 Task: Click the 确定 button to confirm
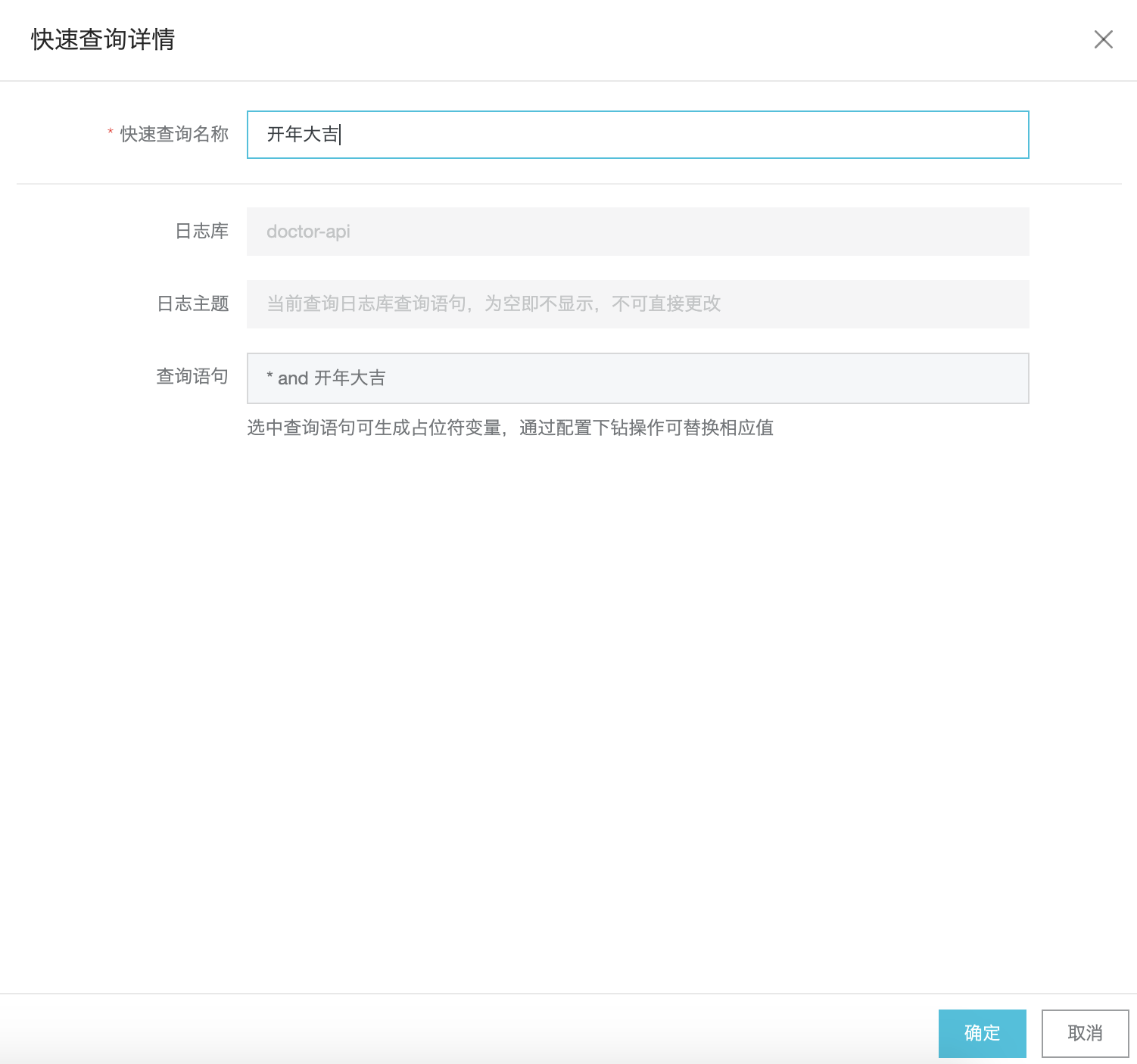(982, 1033)
